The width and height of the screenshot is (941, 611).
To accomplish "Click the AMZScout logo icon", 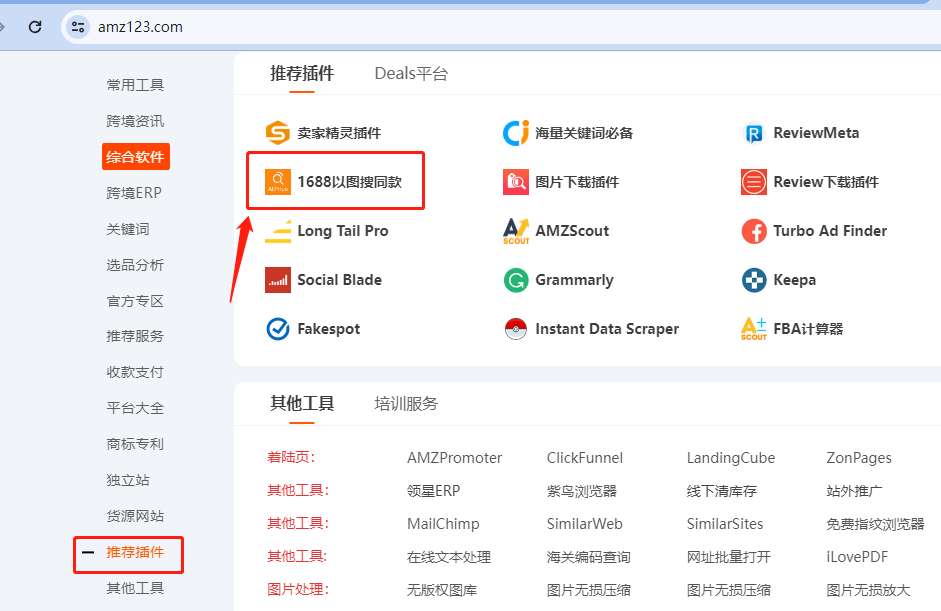I will point(516,231).
